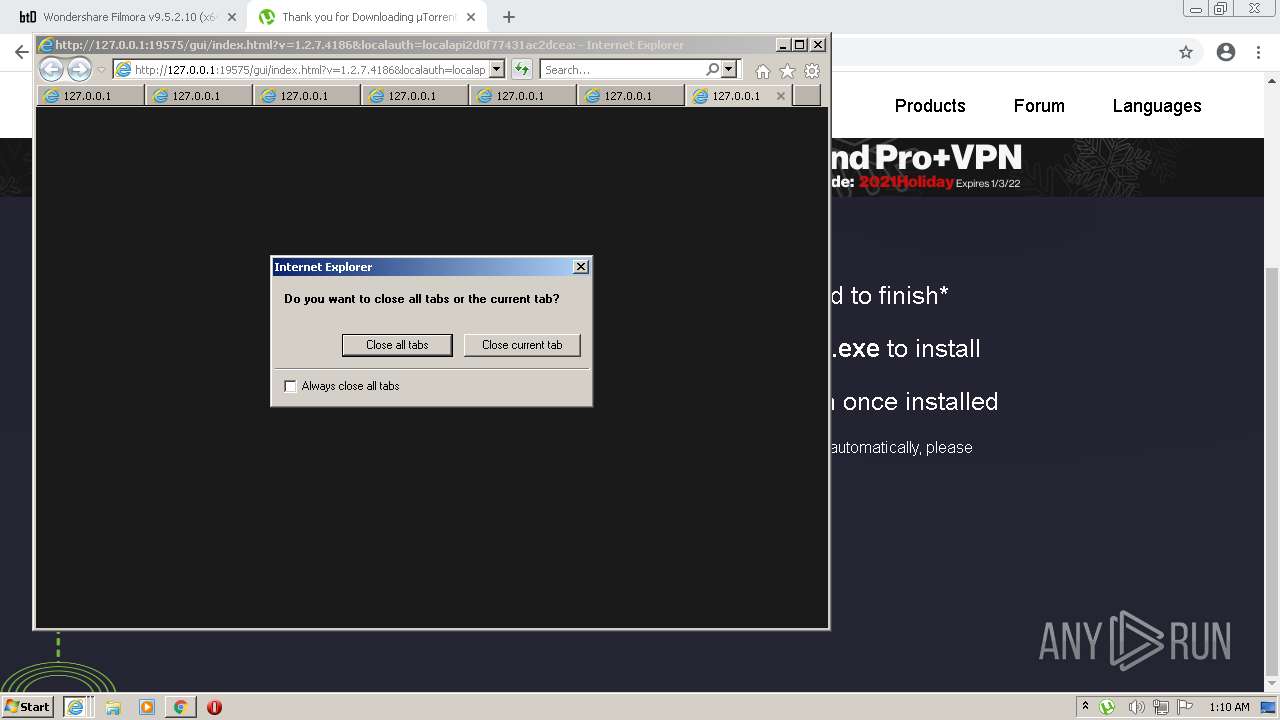The width and height of the screenshot is (1280, 720).
Task: Open a new tab in Internet Explorer
Action: pos(807,96)
